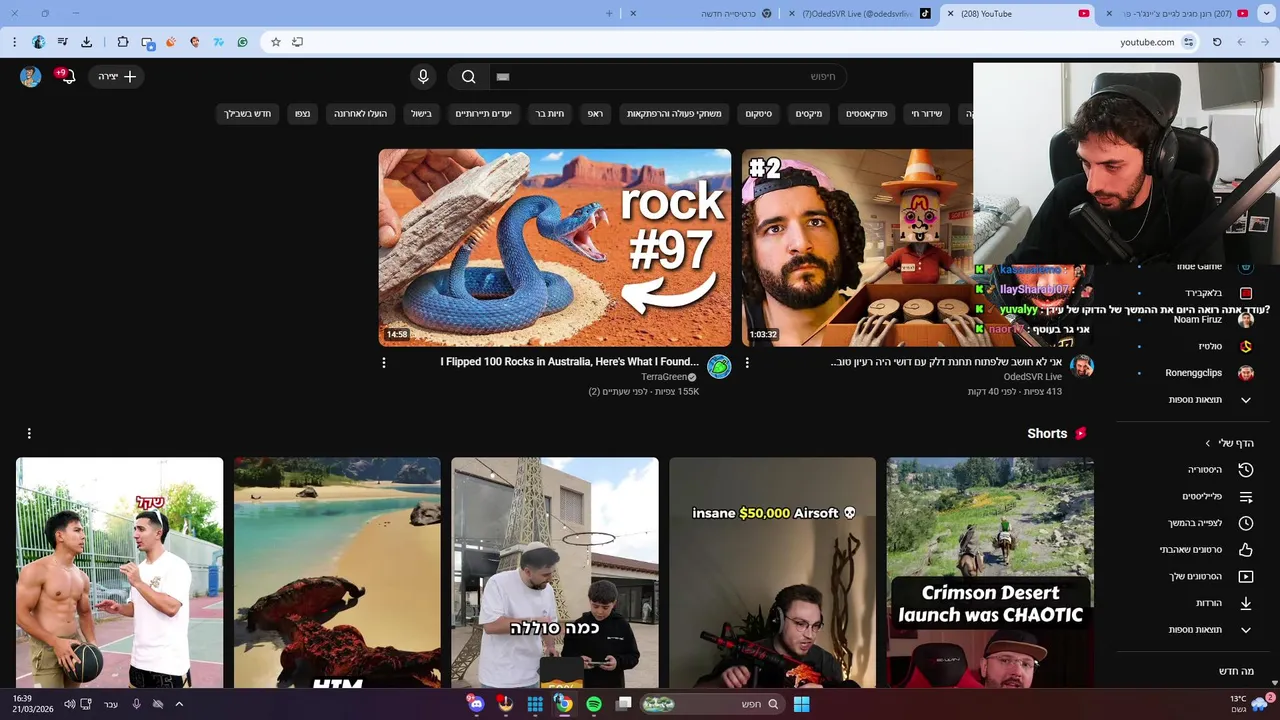Image resolution: width=1280 pixels, height=720 pixels.
Task: Select the נצפו filter chip
Action: (302, 114)
